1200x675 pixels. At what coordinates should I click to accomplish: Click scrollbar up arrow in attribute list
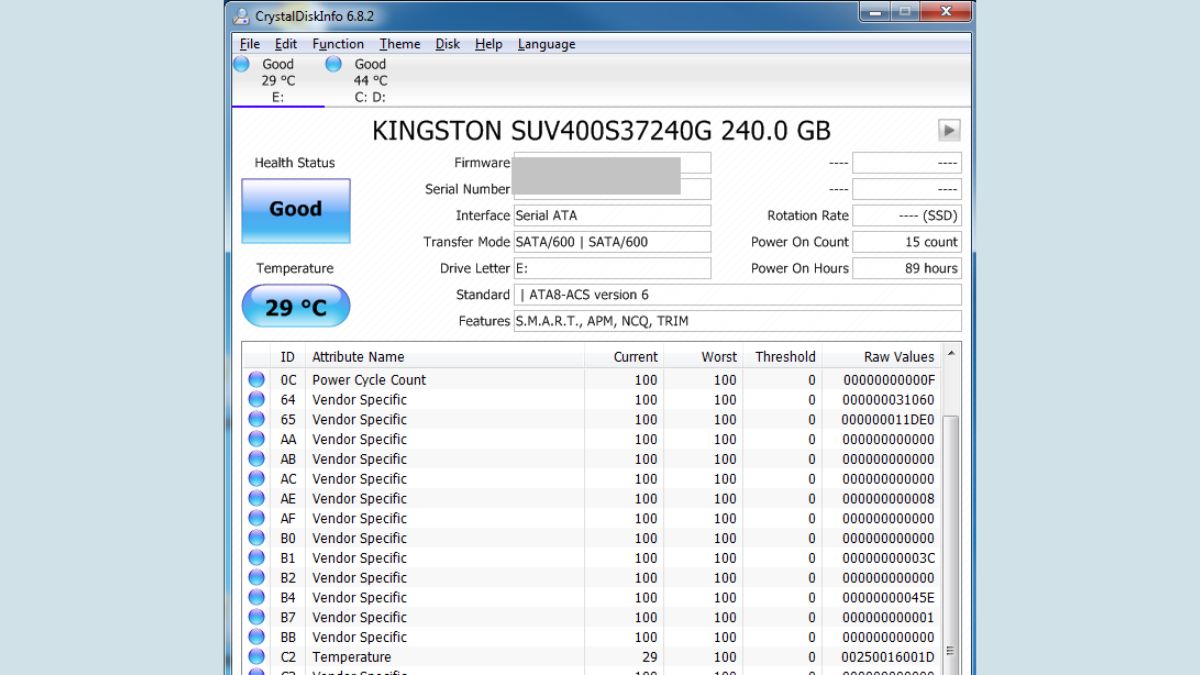(951, 354)
